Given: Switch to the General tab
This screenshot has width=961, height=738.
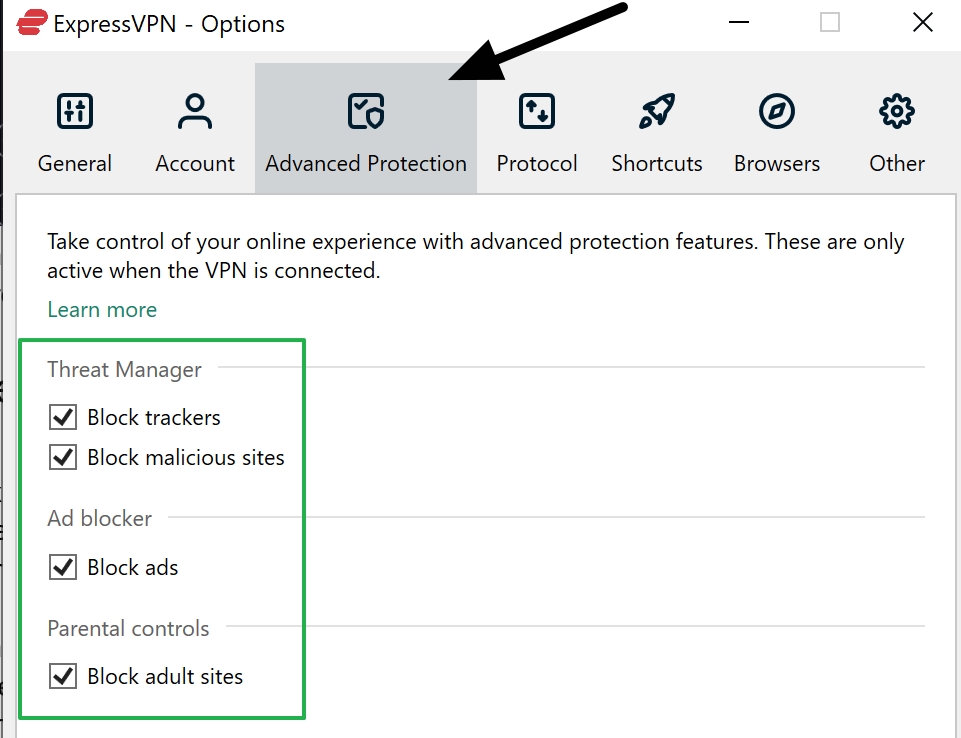Looking at the screenshot, I should click(x=75, y=163).
